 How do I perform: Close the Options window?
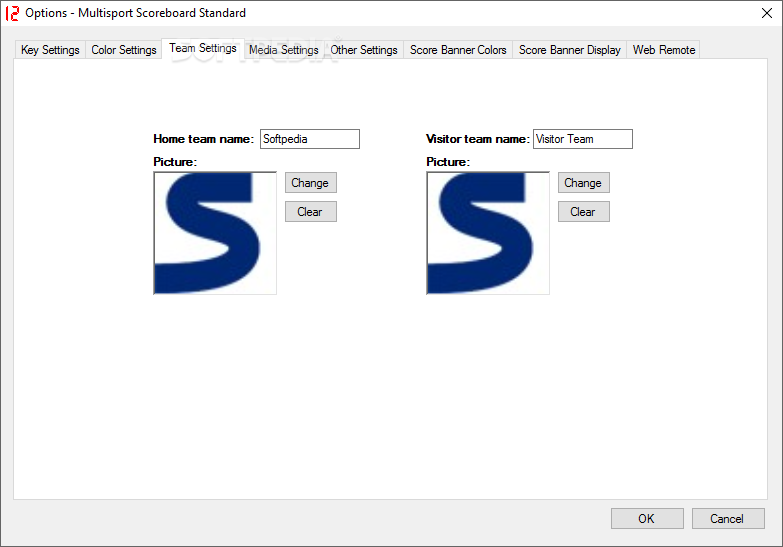coord(767,13)
